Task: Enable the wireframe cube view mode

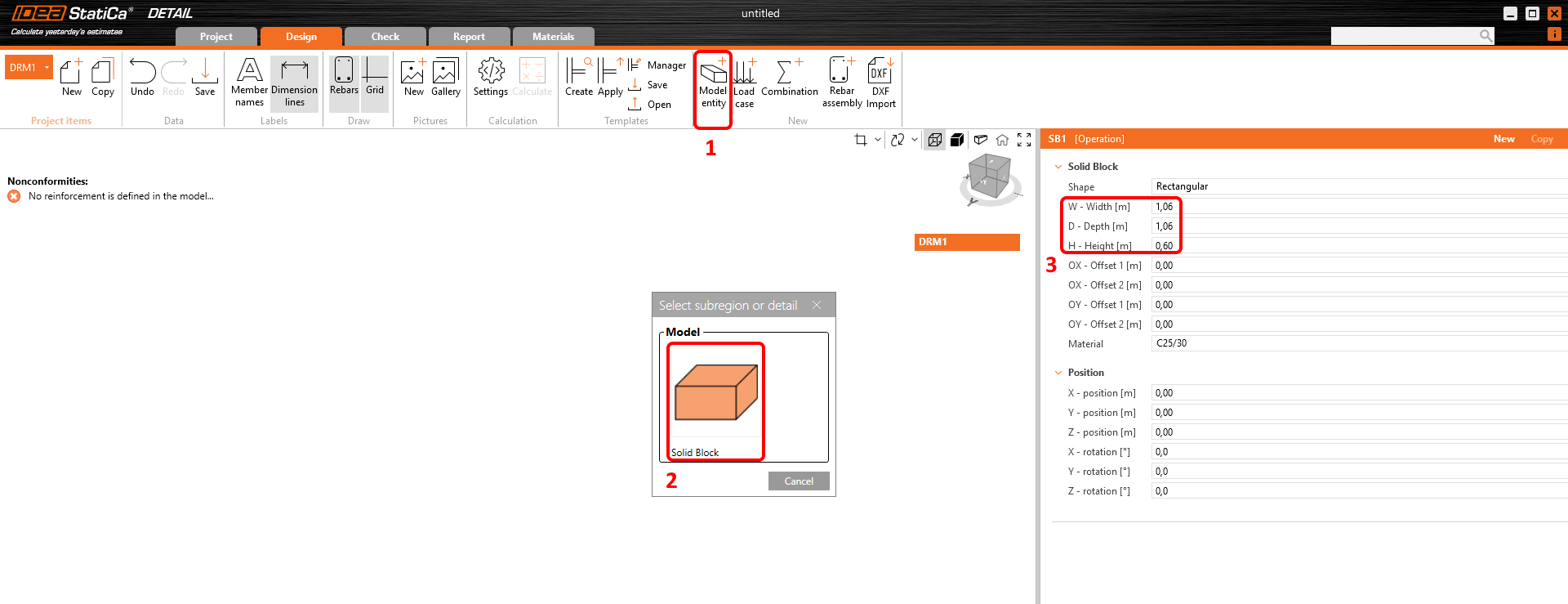Action: coord(935,140)
